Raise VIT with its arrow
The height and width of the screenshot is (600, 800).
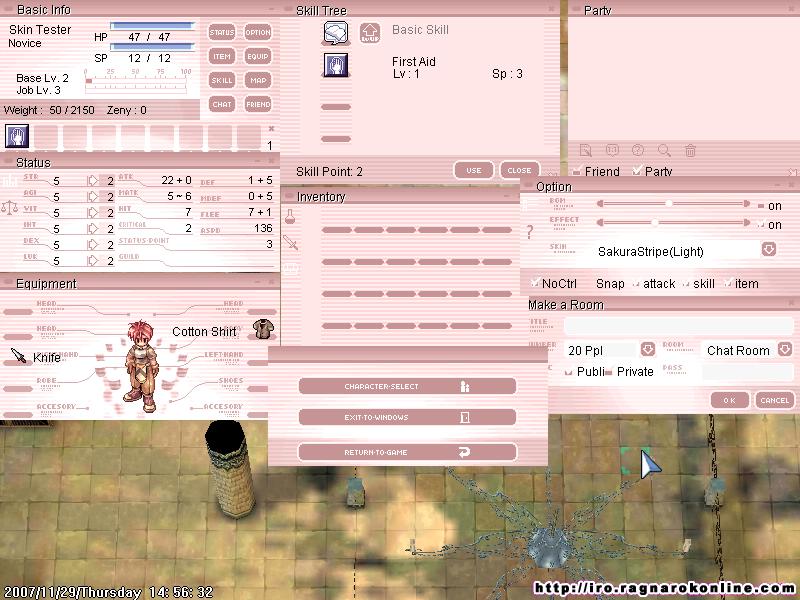92,213
